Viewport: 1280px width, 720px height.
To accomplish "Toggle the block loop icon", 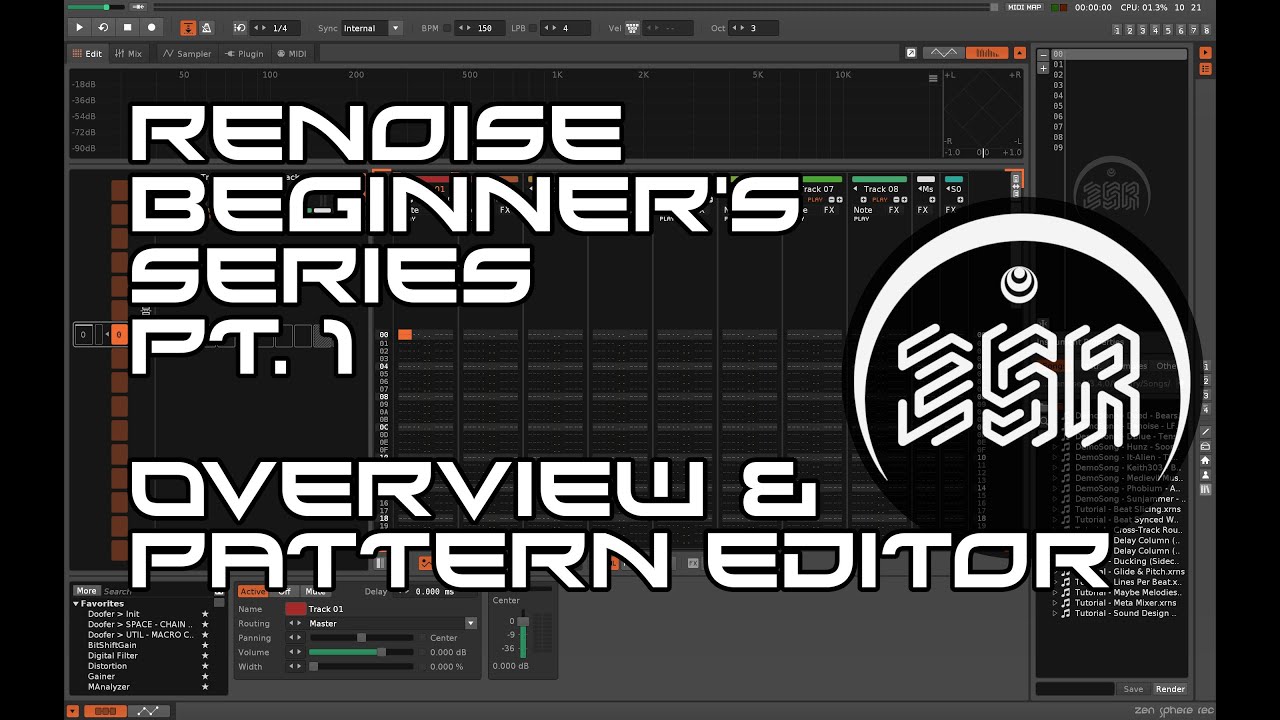I will point(239,28).
